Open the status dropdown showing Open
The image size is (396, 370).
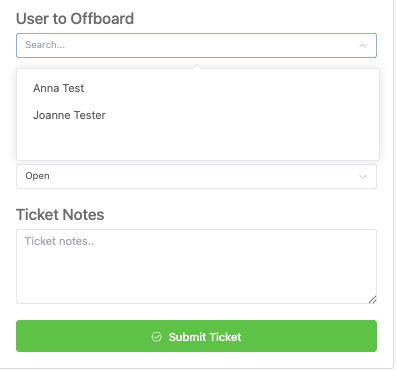tap(196, 176)
